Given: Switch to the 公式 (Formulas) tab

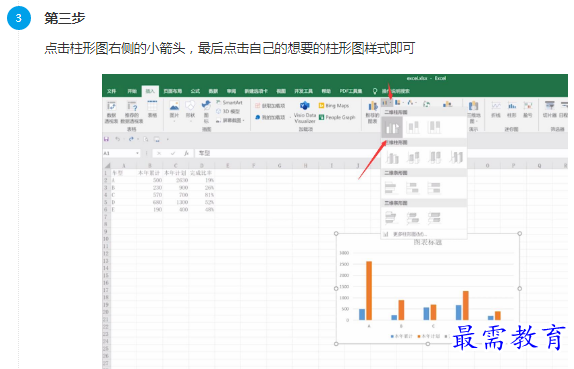Looking at the screenshot, I should click(195, 91).
